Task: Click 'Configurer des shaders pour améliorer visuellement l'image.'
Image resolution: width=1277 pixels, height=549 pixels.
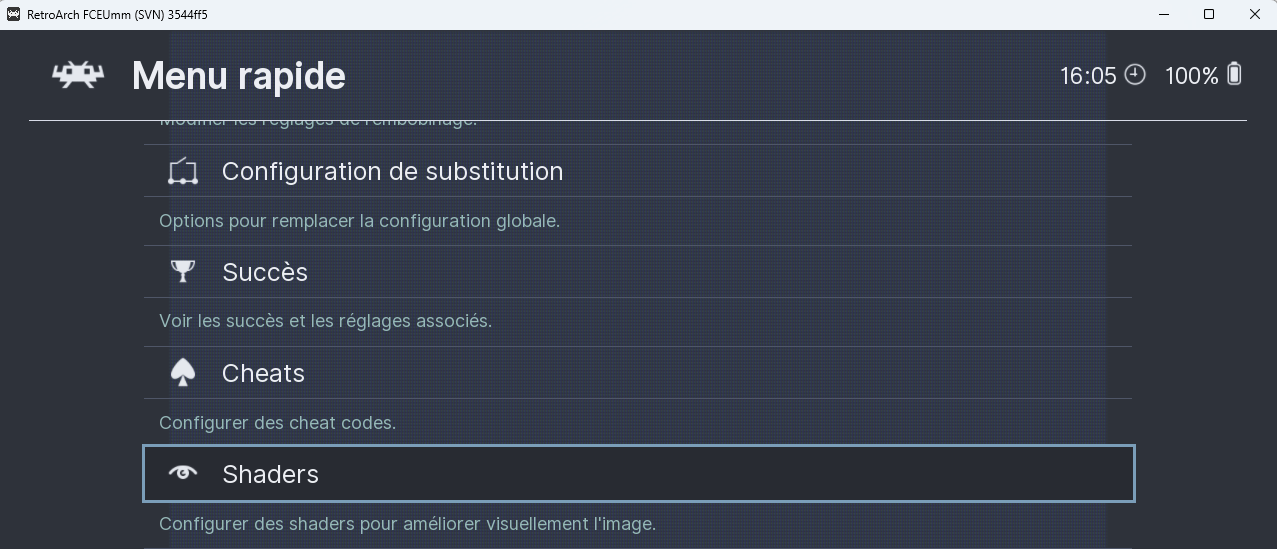Action: (x=408, y=524)
